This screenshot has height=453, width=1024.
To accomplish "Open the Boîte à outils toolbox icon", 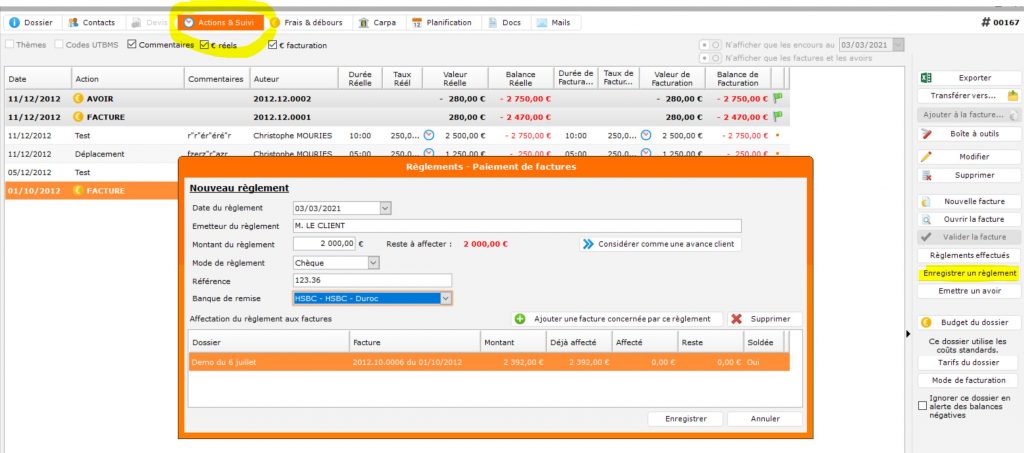I will tap(926, 134).
